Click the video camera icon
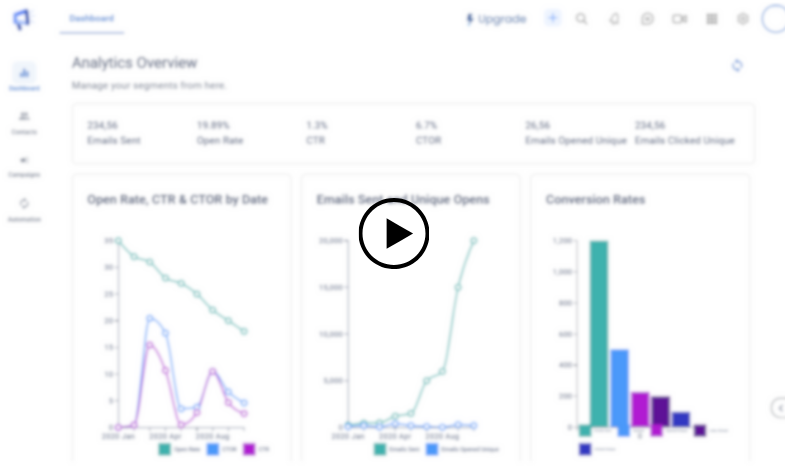 [679, 19]
